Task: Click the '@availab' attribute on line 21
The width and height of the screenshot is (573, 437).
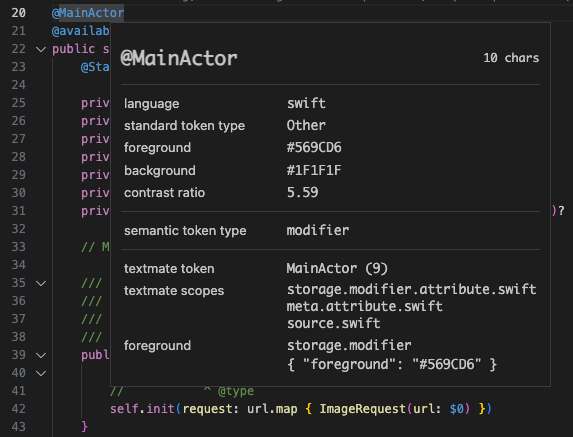Action: (81, 31)
